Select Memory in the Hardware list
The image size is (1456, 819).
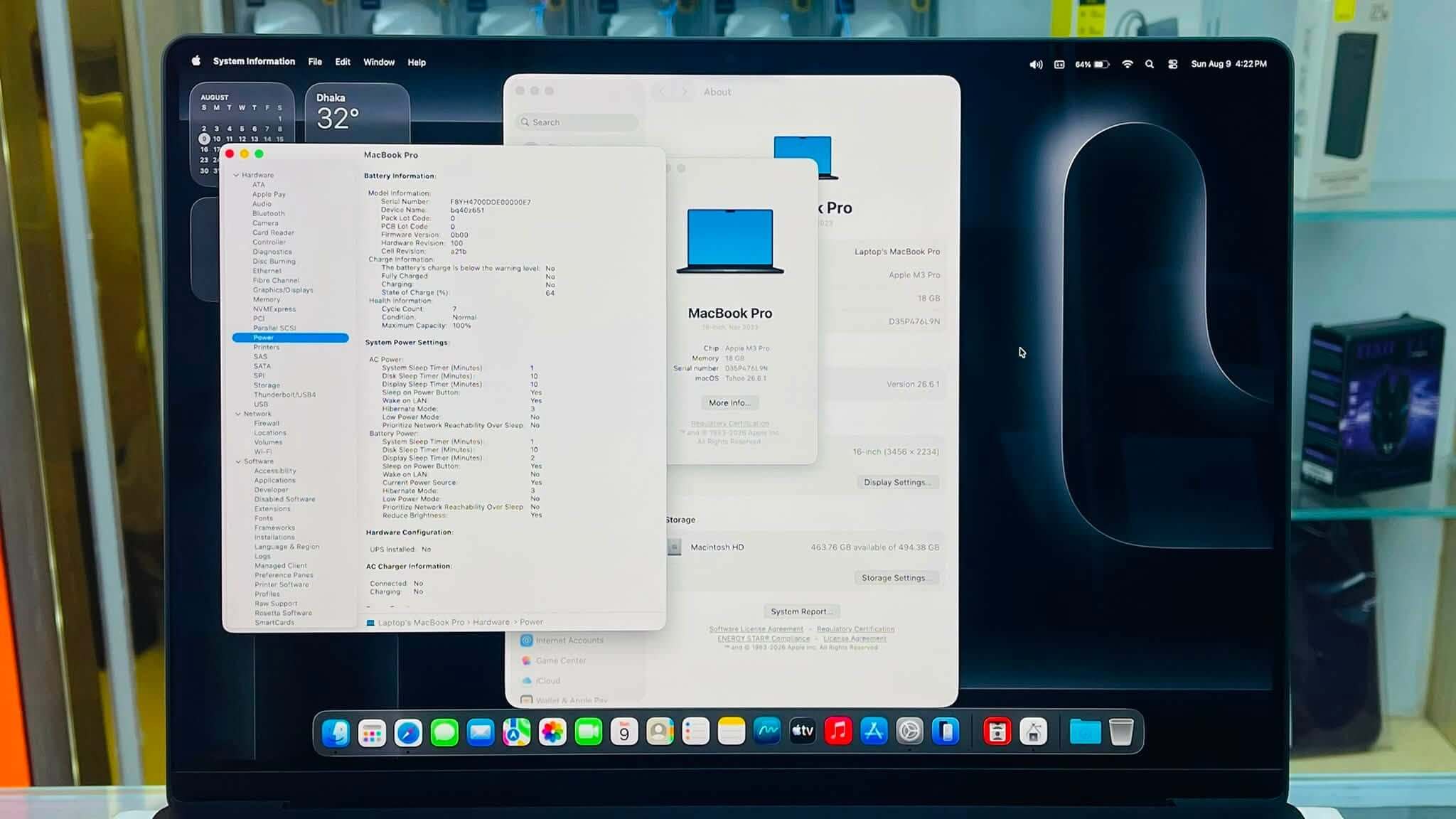coord(267,299)
